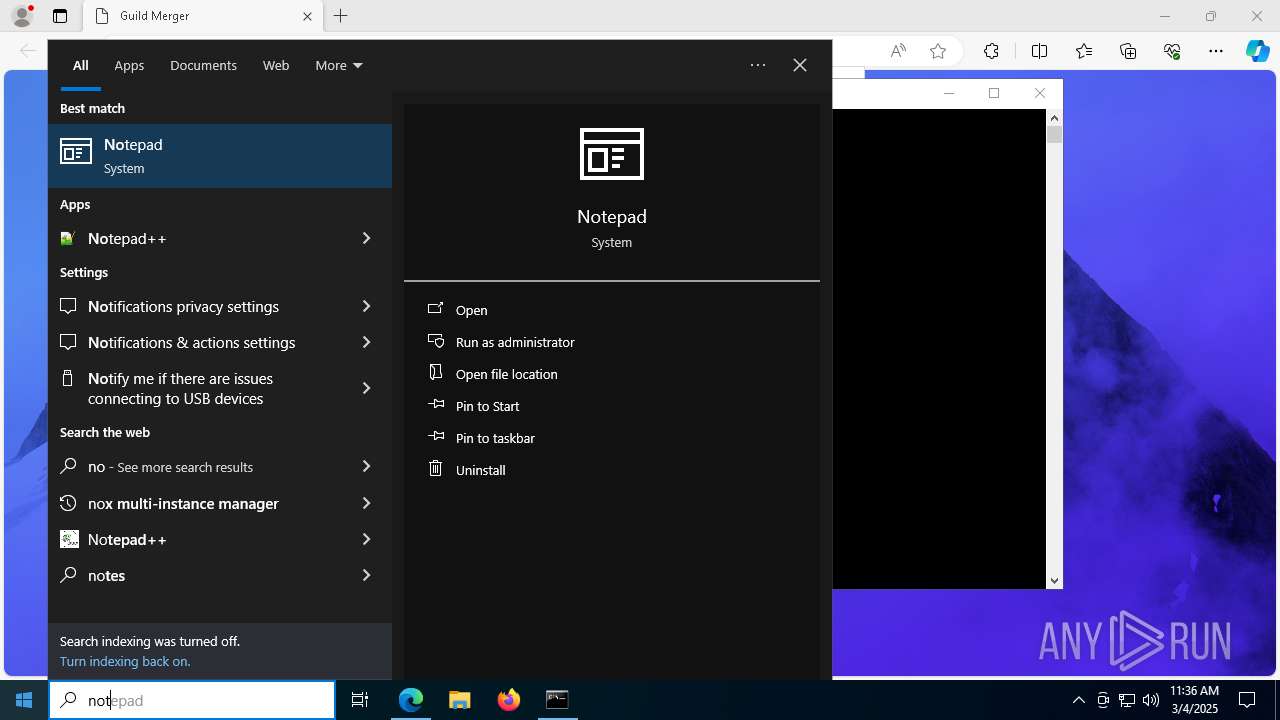This screenshot has height=720, width=1280.
Task: Open File Explorer from taskbar
Action: pos(459,700)
